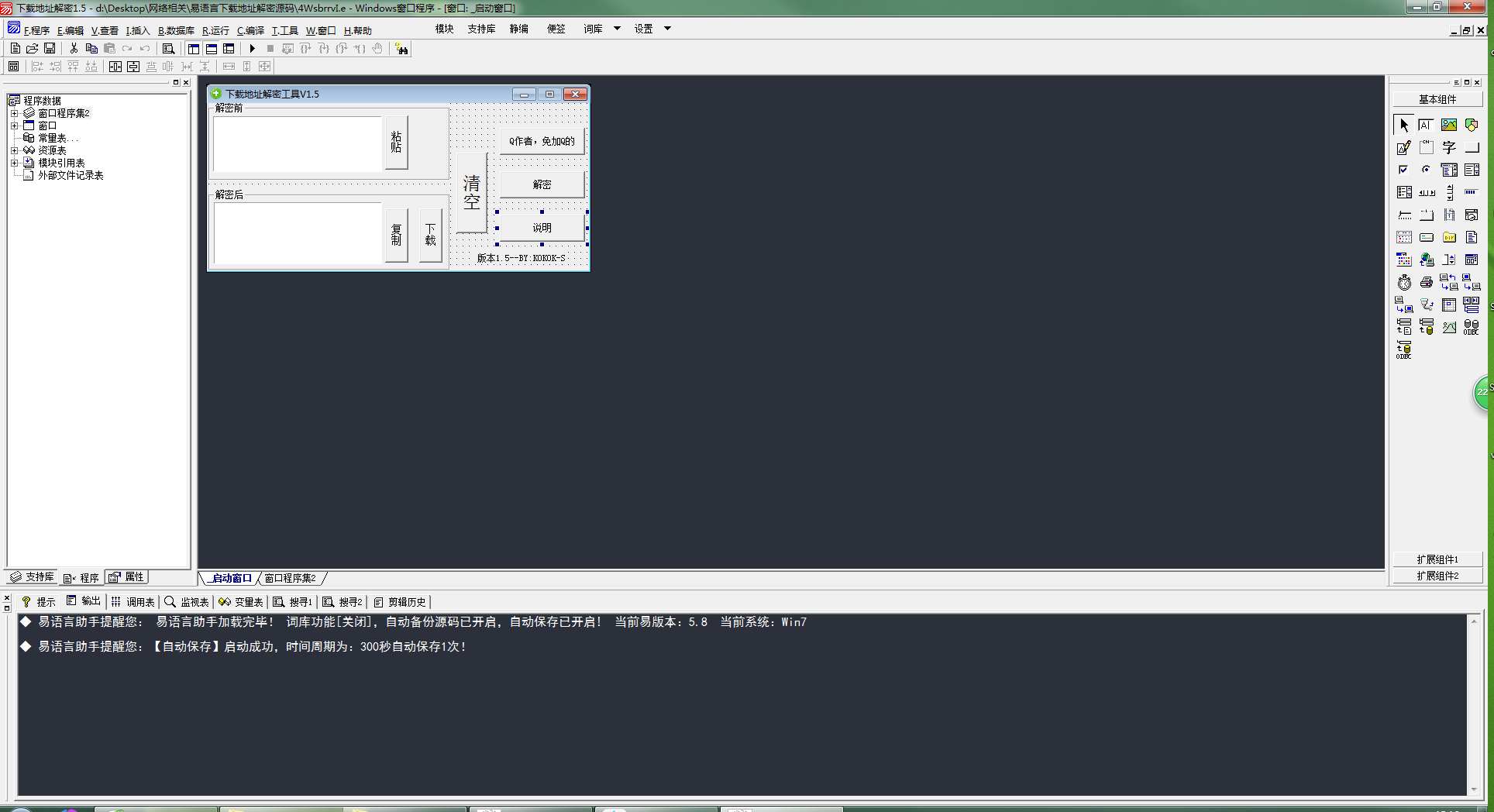Click the binoculars find icon
1494x812 pixels.
(x=402, y=48)
